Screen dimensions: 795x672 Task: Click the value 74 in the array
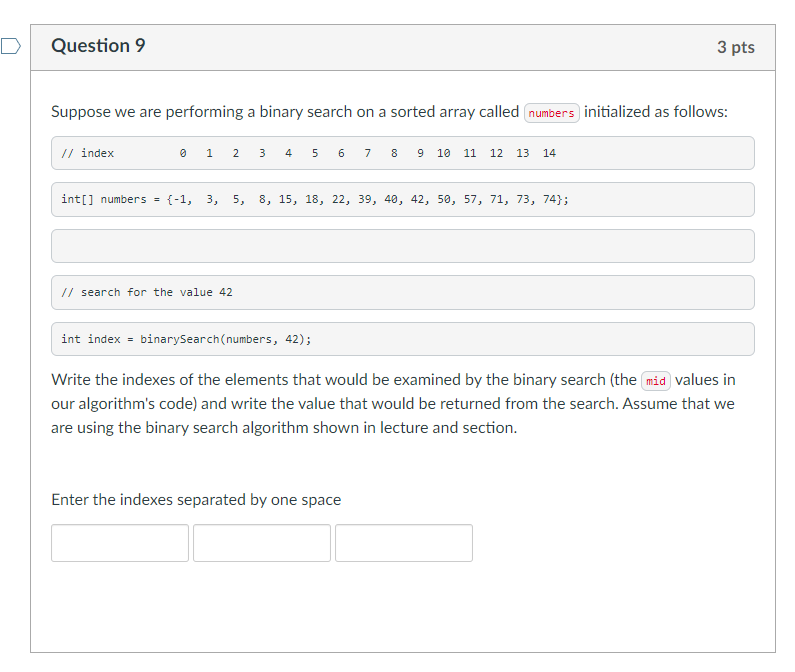(549, 199)
